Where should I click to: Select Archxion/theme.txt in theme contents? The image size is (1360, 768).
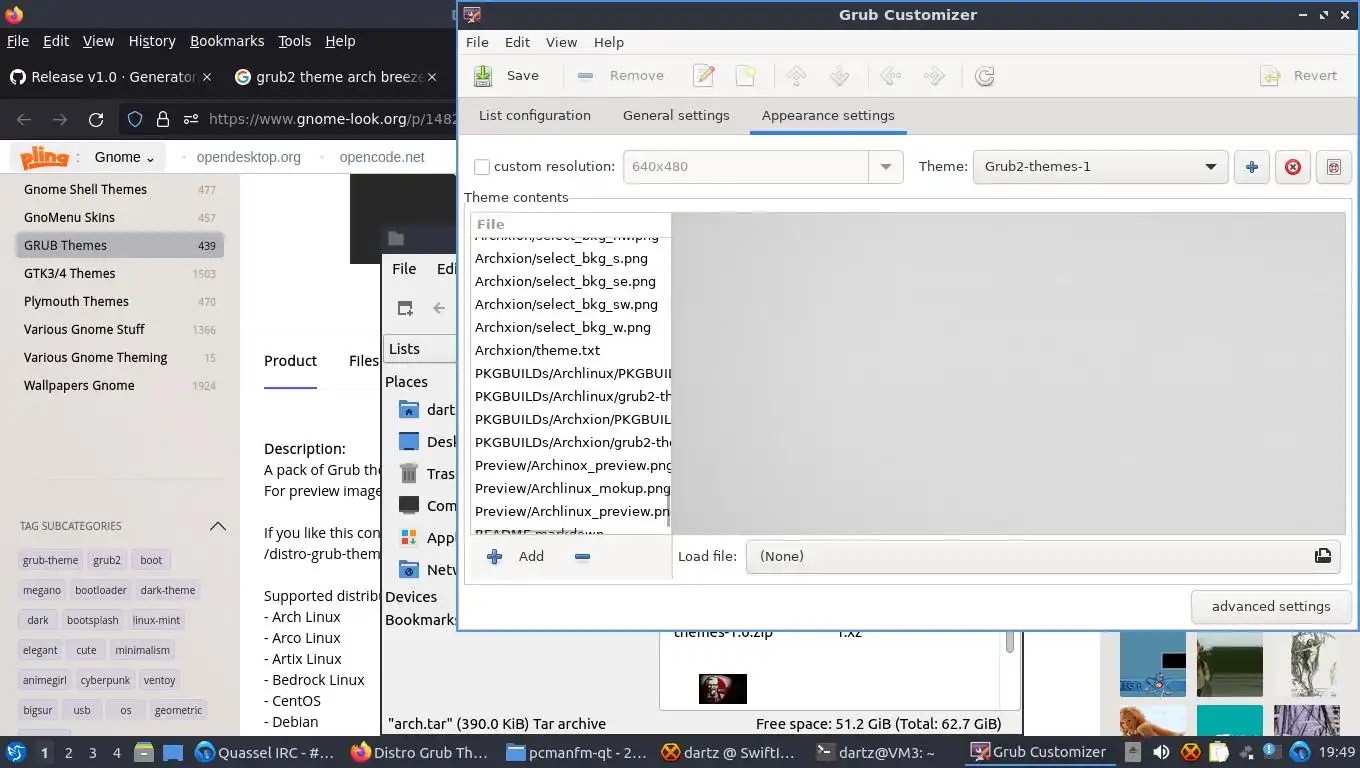(x=570, y=350)
